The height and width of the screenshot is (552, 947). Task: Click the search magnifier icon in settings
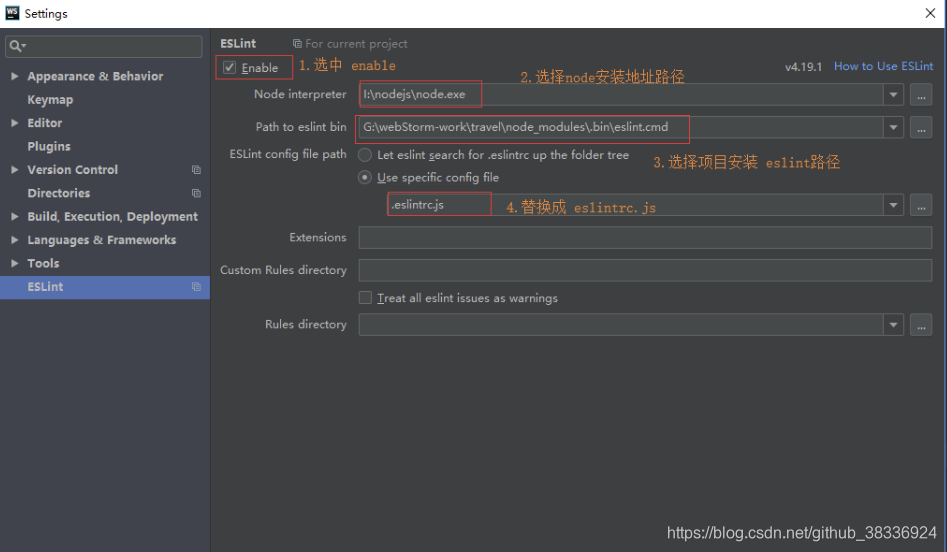(x=16, y=47)
